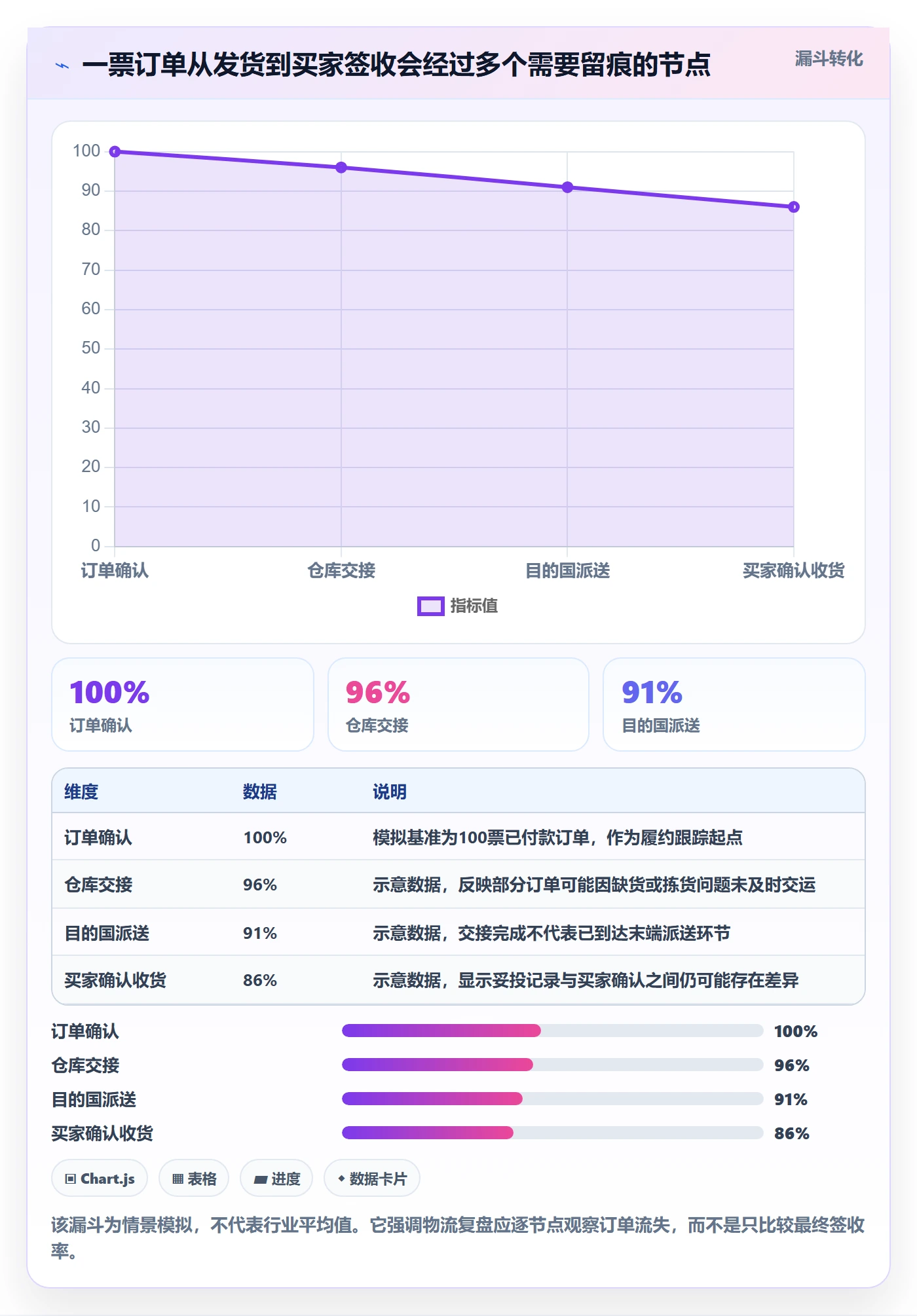Viewport: 917px width, 1316px height.
Task: Click the 漏斗转化 label in header
Action: coord(829,59)
